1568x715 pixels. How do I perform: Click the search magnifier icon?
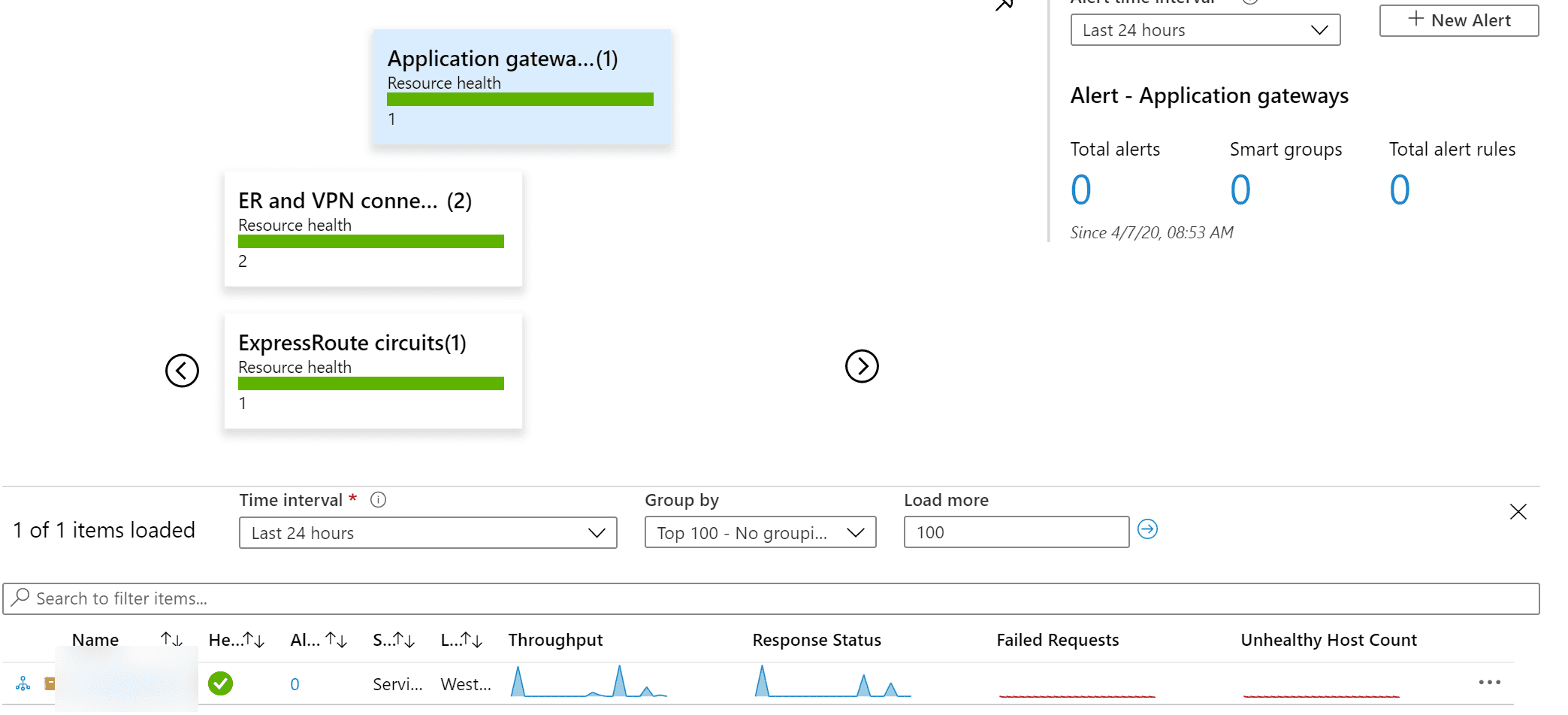pos(20,597)
